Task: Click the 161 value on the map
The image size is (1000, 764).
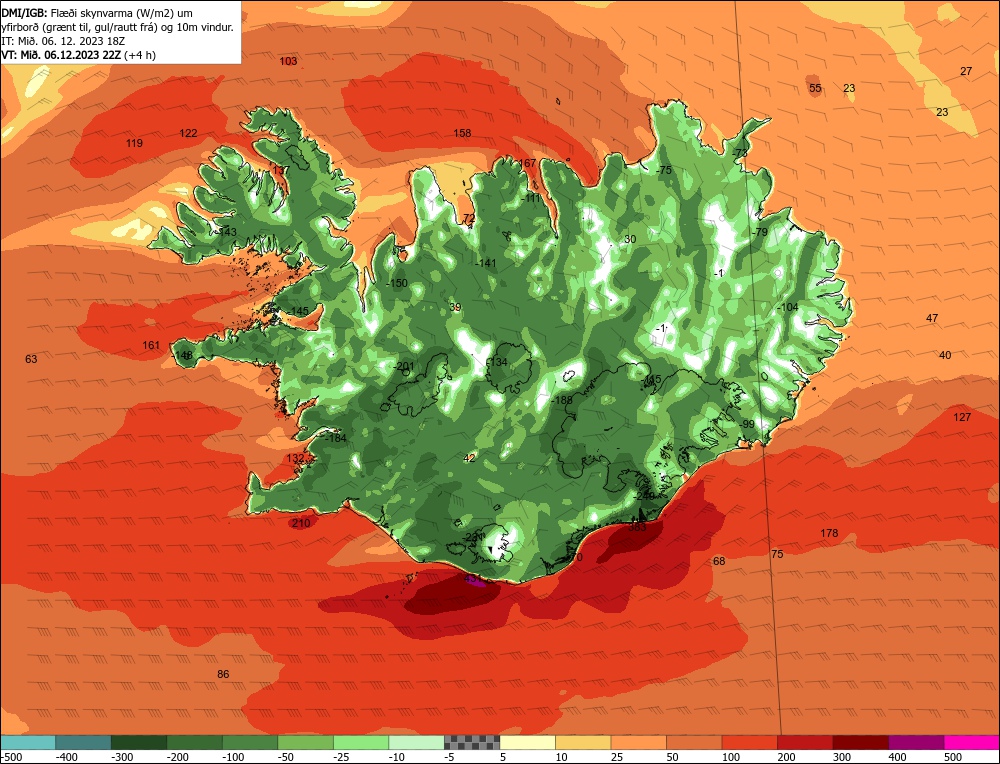Action: coord(151,346)
